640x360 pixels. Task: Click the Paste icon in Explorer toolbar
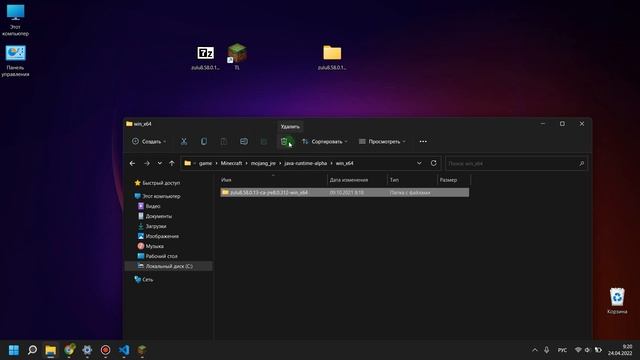(x=224, y=142)
